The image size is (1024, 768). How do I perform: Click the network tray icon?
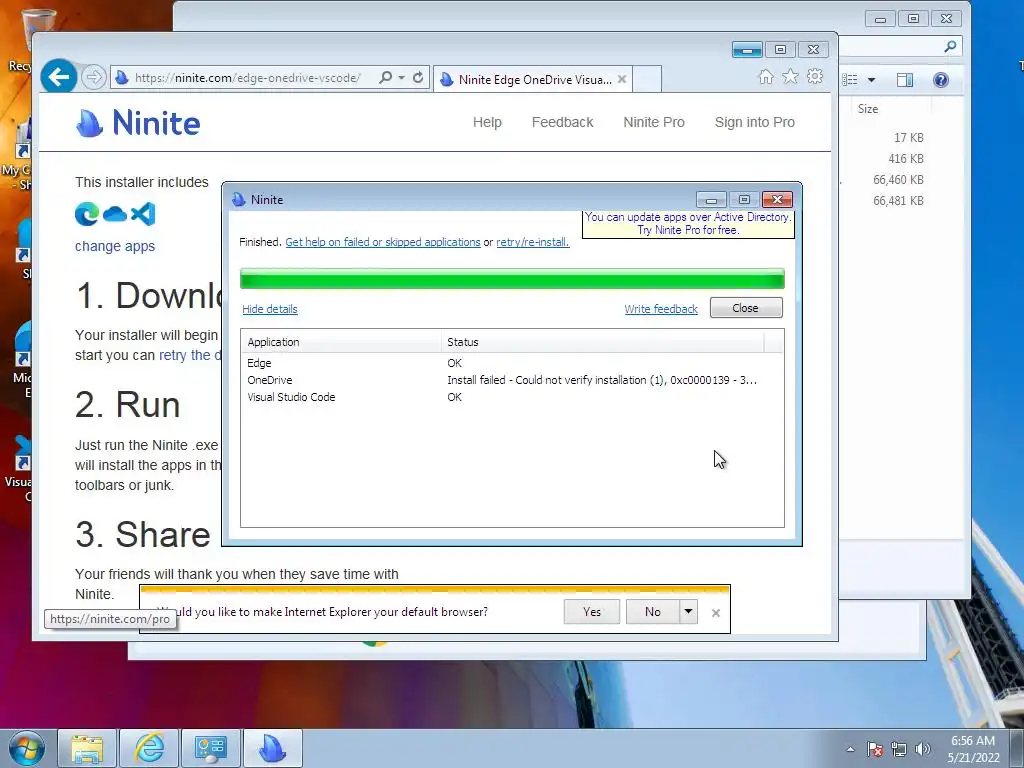899,749
